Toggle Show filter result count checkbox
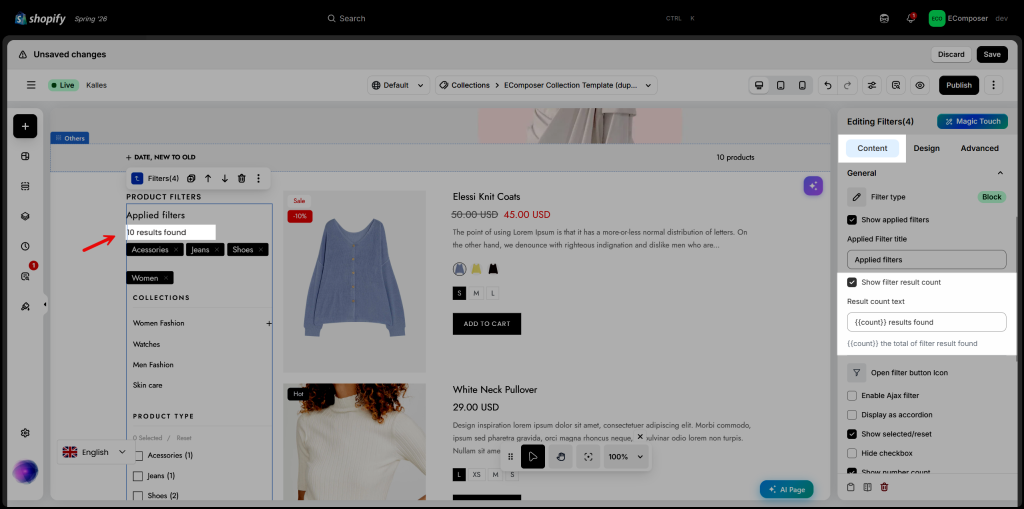This screenshot has width=1024, height=509. (x=852, y=282)
